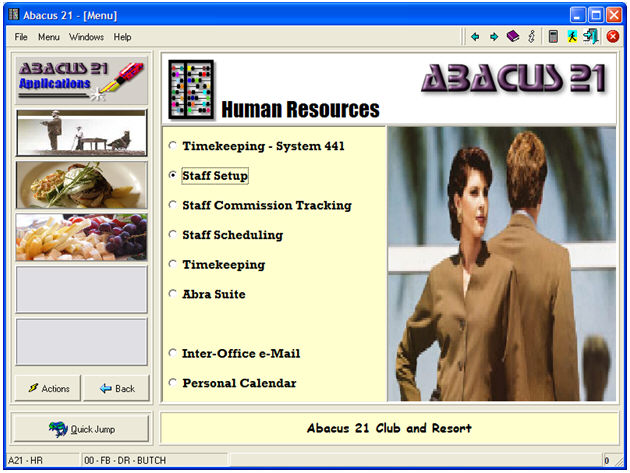Image resolution: width=630 pixels, height=473 pixels.
Task: Select the Staff Commission Tracking option
Action: click(173, 206)
